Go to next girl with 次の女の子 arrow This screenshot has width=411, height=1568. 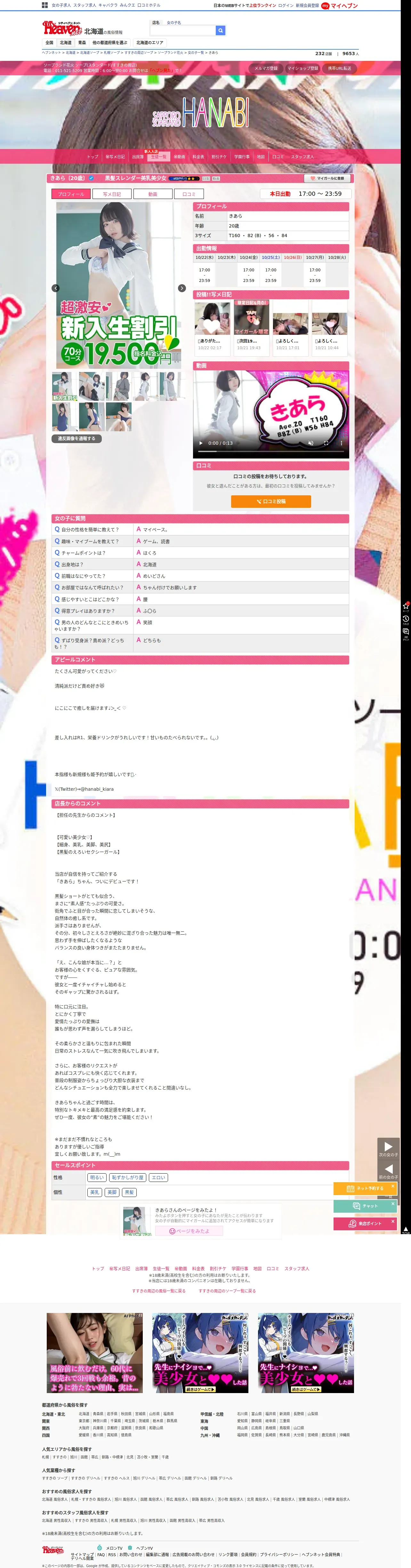pos(389,1148)
